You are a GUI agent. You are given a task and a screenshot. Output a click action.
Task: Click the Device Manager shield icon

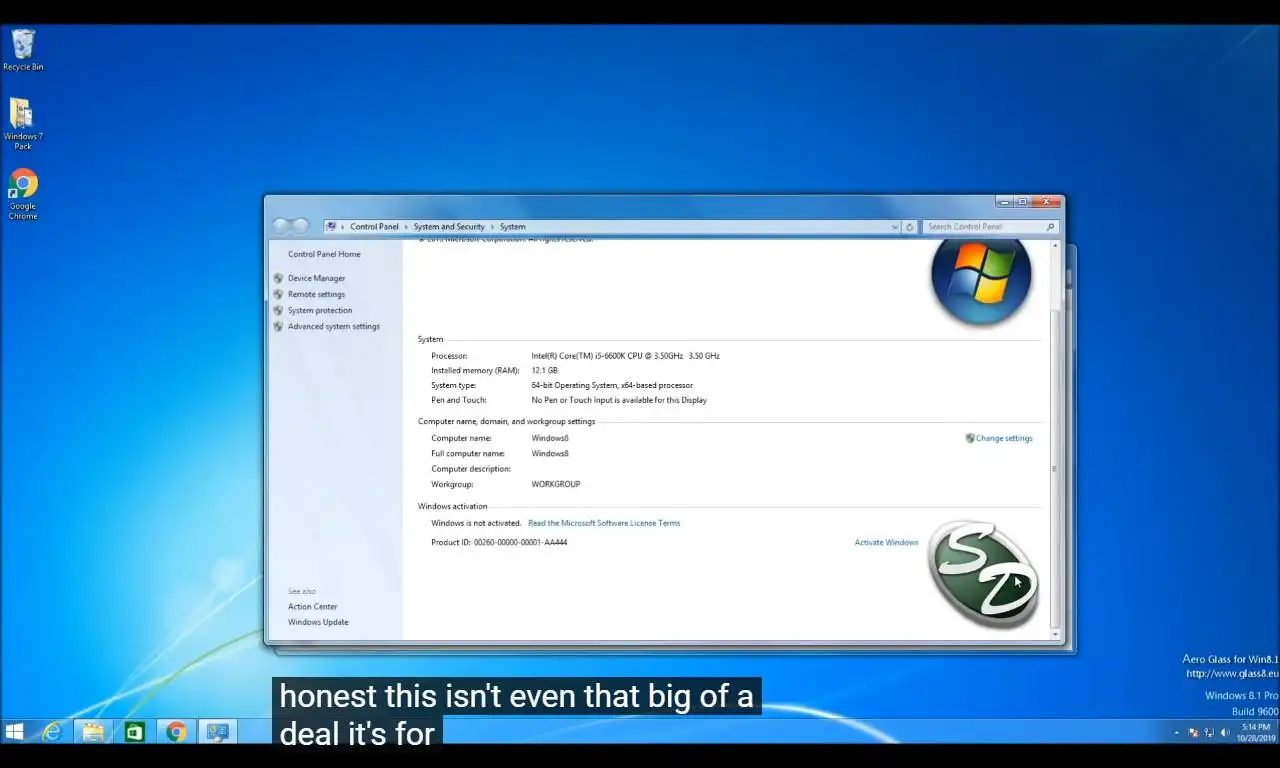click(x=278, y=278)
